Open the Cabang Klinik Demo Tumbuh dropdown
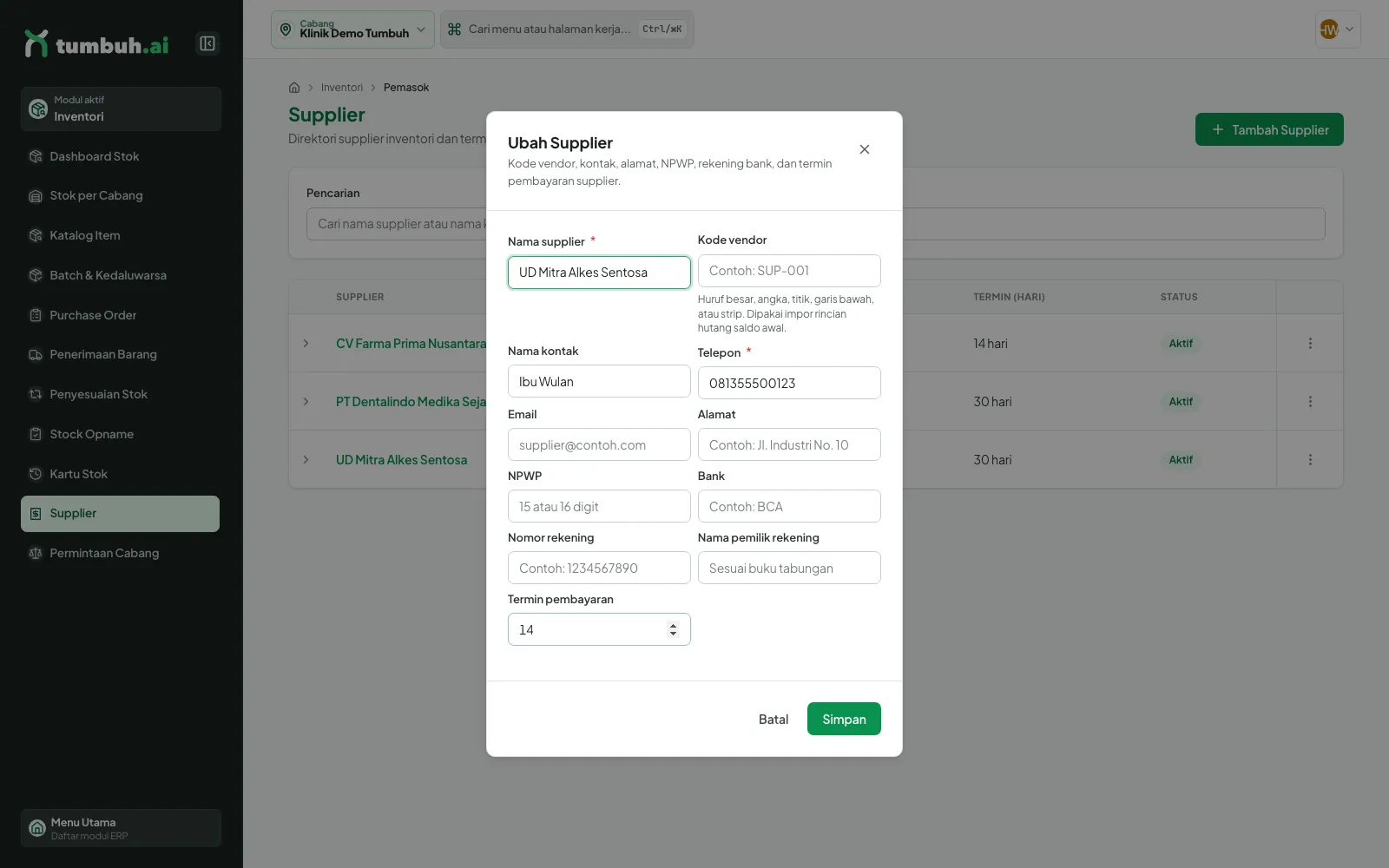The width and height of the screenshot is (1389, 868). click(352, 30)
